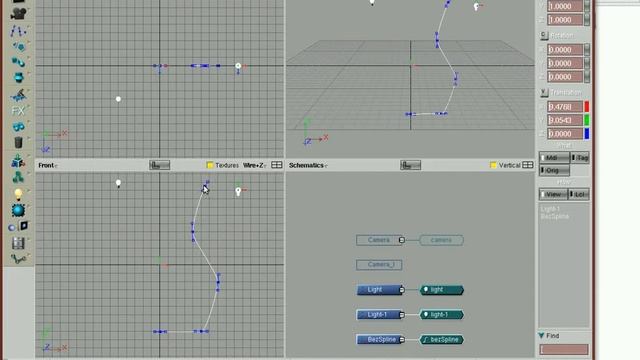This screenshot has height=360, width=640.
Task: Toggle the Orig snap option
Action: pyautogui.click(x=554, y=170)
